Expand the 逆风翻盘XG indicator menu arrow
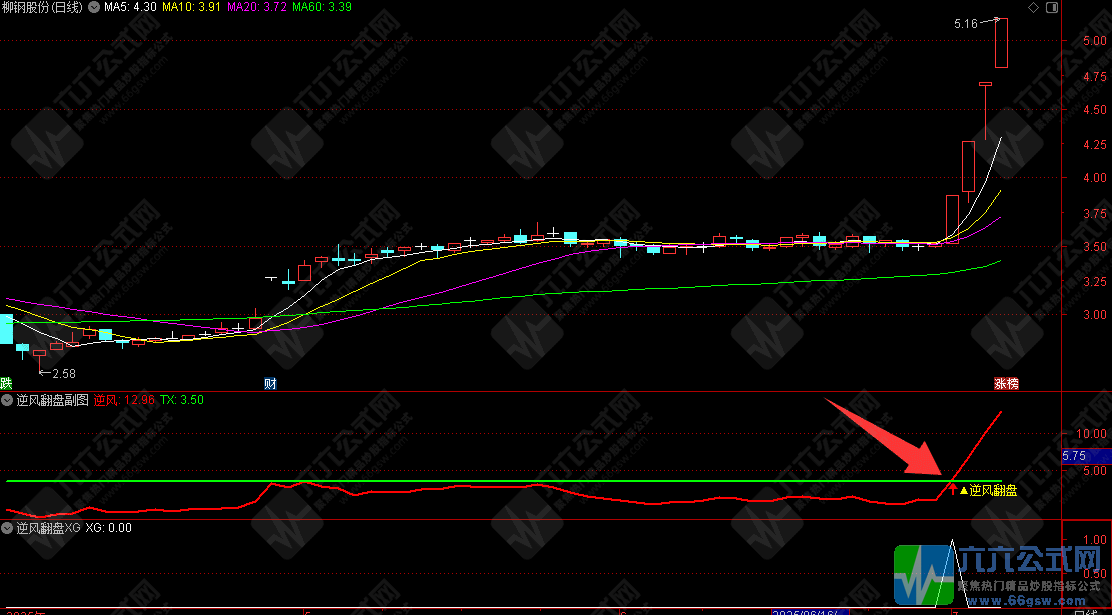Screen dimensions: 1112x615 click(x=8, y=528)
